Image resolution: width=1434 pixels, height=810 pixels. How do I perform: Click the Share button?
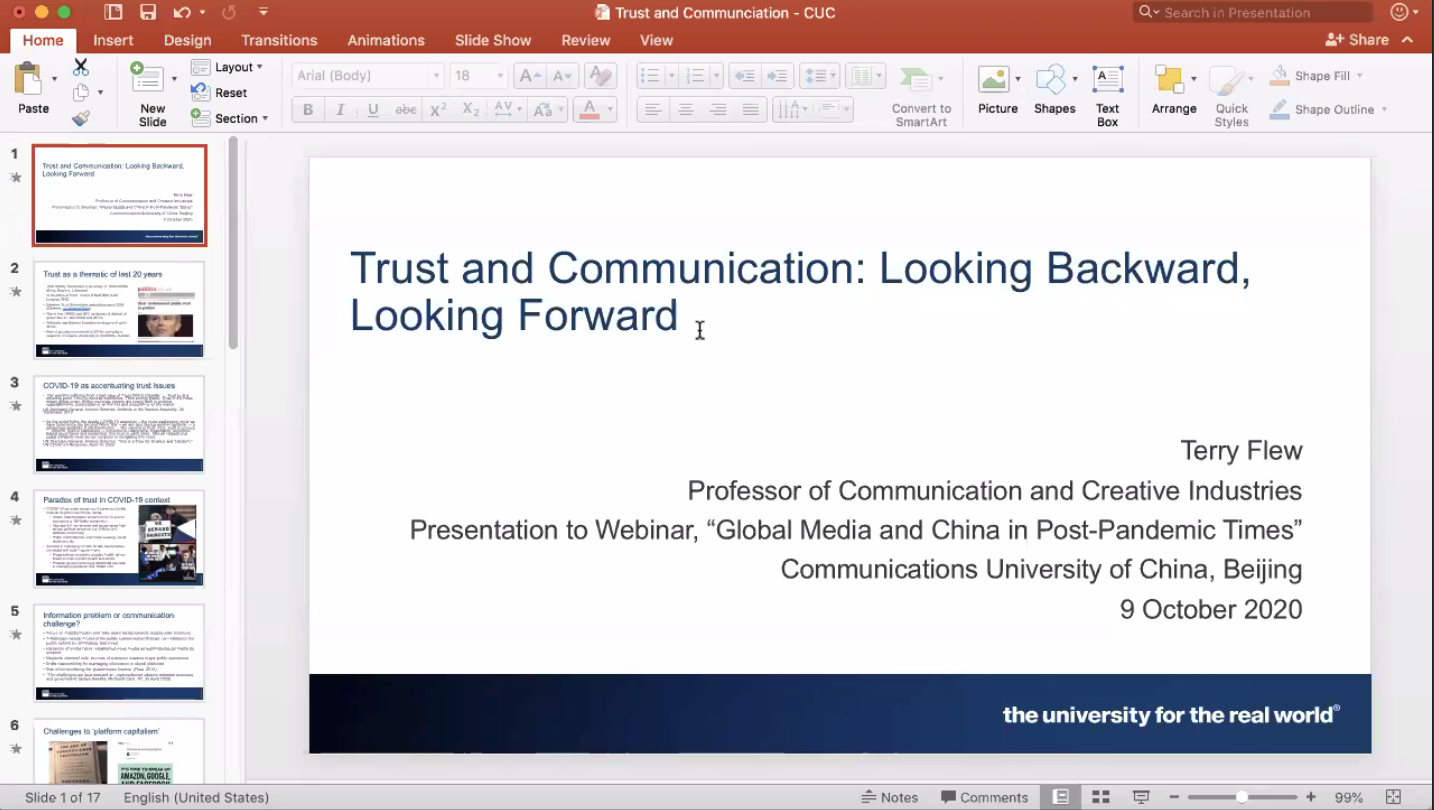click(1357, 40)
